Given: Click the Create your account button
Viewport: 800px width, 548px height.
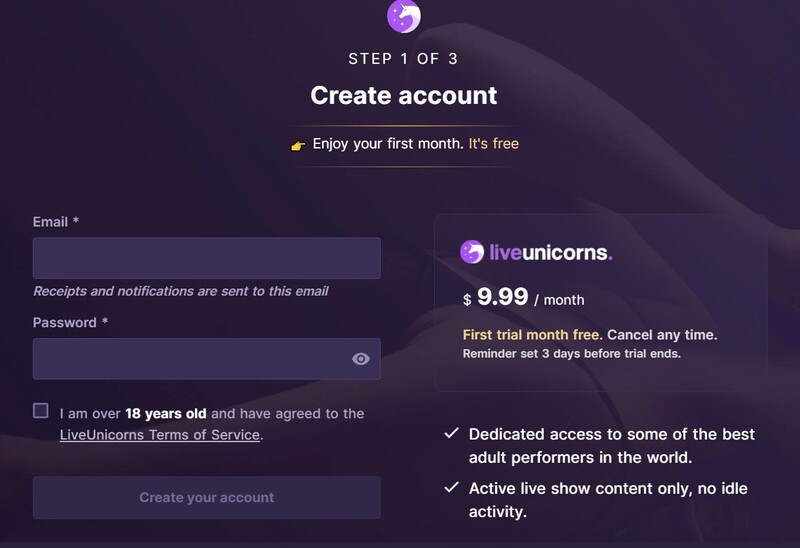Looking at the screenshot, I should (207, 497).
